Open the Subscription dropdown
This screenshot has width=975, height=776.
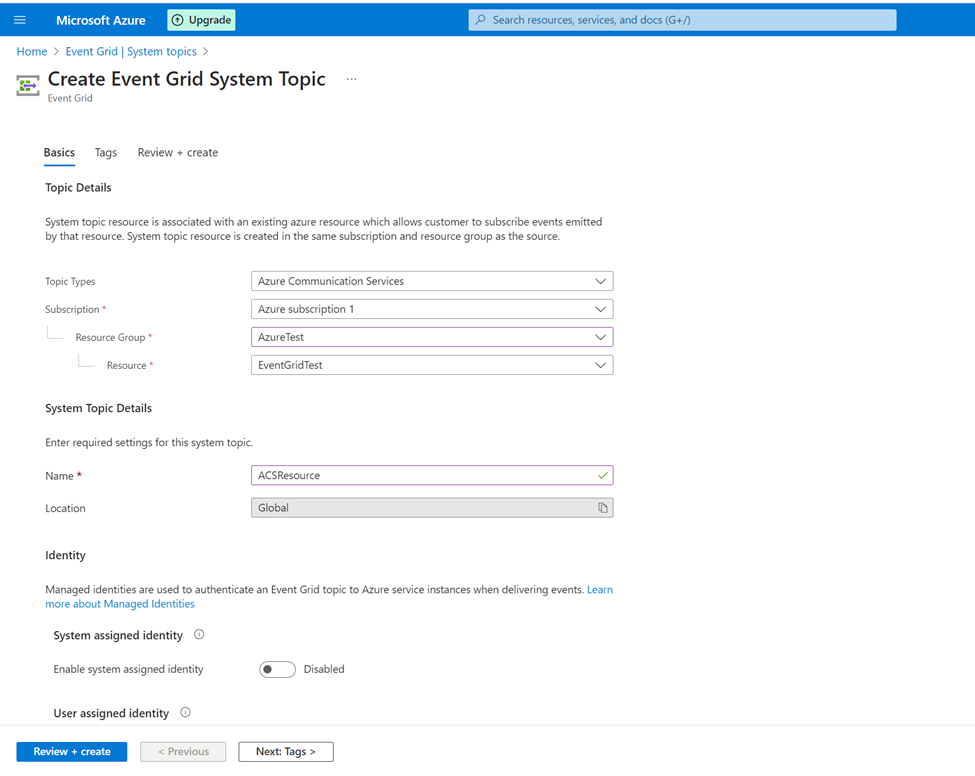pyautogui.click(x=432, y=309)
